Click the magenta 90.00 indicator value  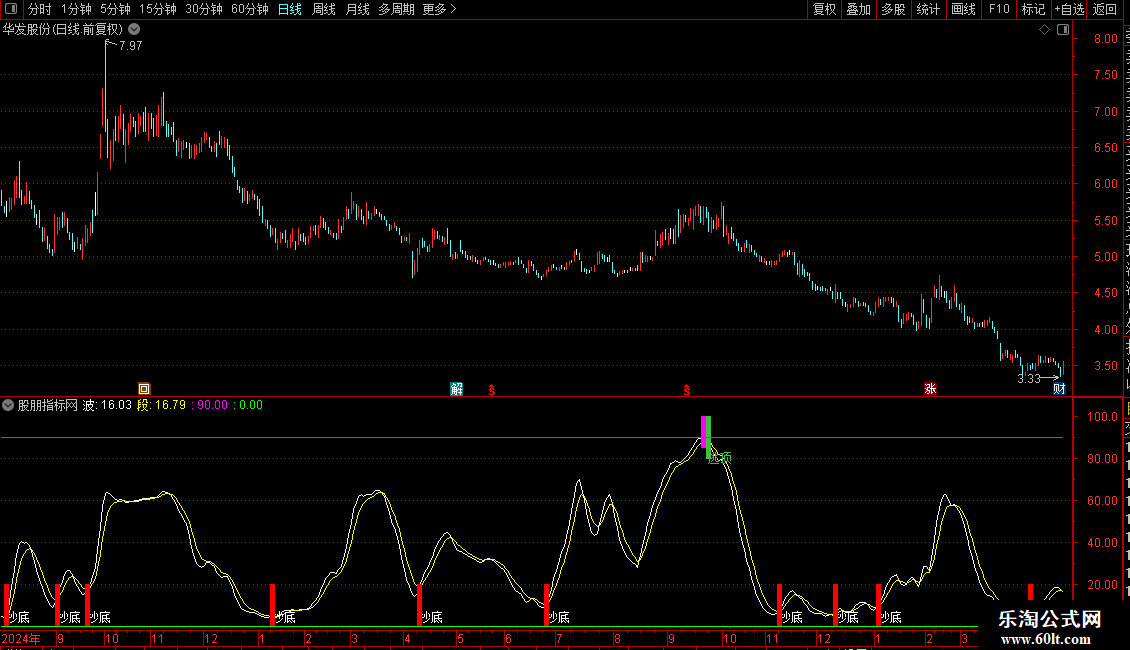[213, 405]
